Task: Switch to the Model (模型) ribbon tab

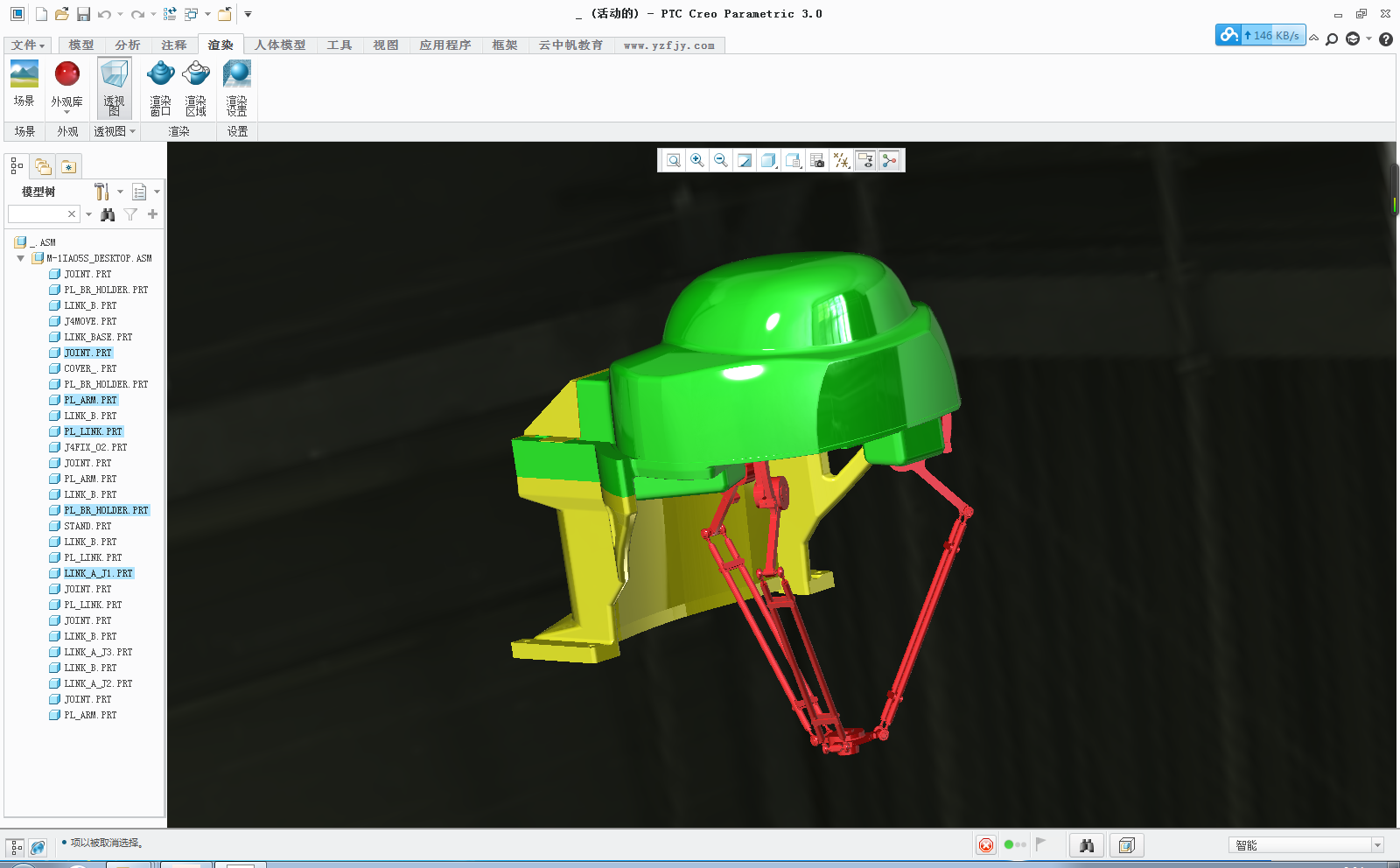Action: click(x=80, y=45)
